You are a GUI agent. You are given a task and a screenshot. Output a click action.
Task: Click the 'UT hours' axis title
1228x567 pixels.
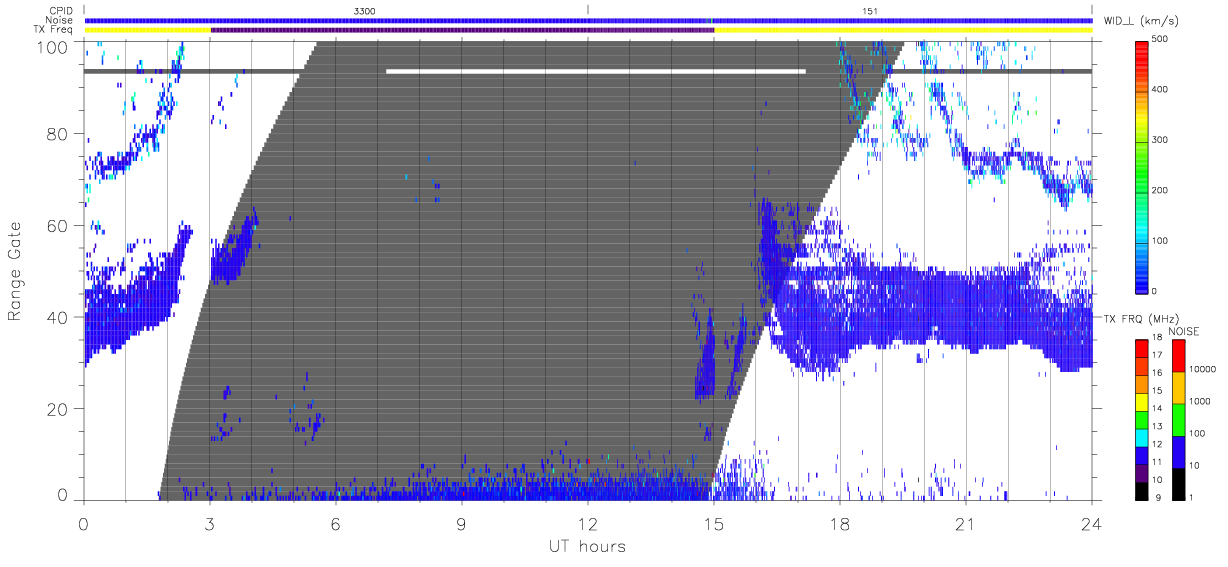587,546
